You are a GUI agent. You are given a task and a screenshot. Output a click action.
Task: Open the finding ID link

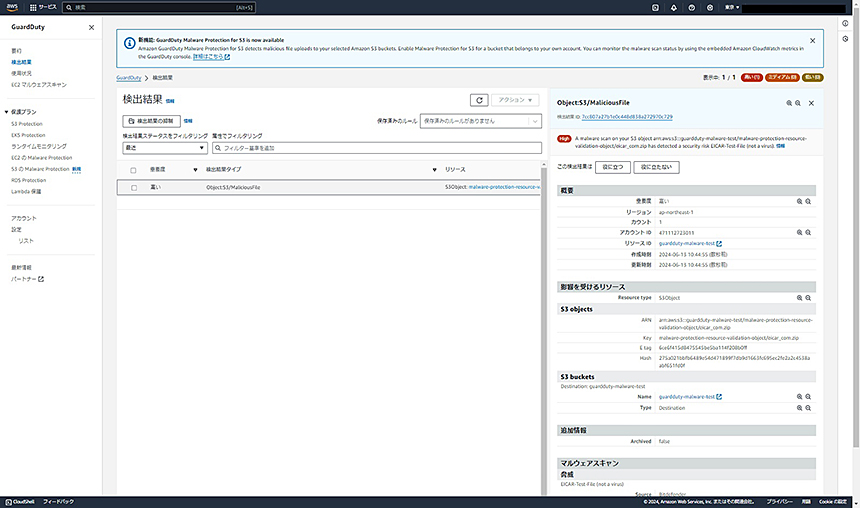coord(627,117)
